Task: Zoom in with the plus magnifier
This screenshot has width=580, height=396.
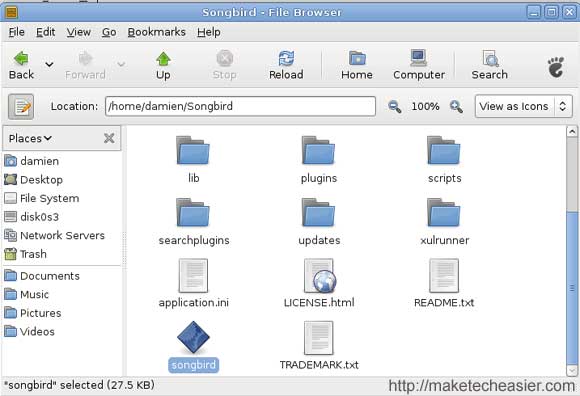Action: coord(456,106)
